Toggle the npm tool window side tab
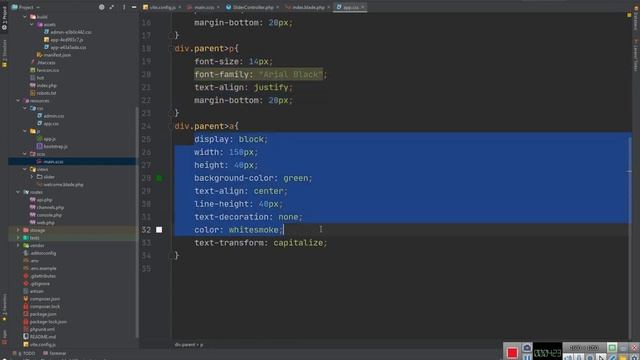Image resolution: width=640 pixels, height=360 pixels. [x=4, y=337]
